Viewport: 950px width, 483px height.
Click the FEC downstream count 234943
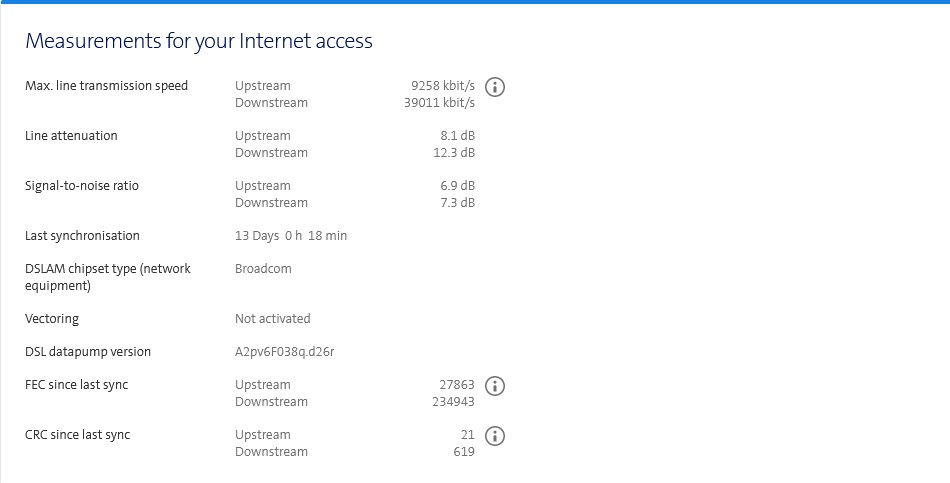(453, 402)
